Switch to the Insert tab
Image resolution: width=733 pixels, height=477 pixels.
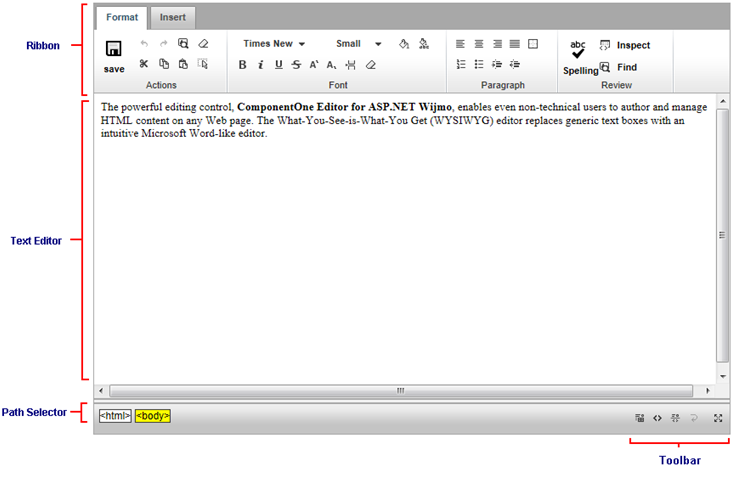[172, 18]
